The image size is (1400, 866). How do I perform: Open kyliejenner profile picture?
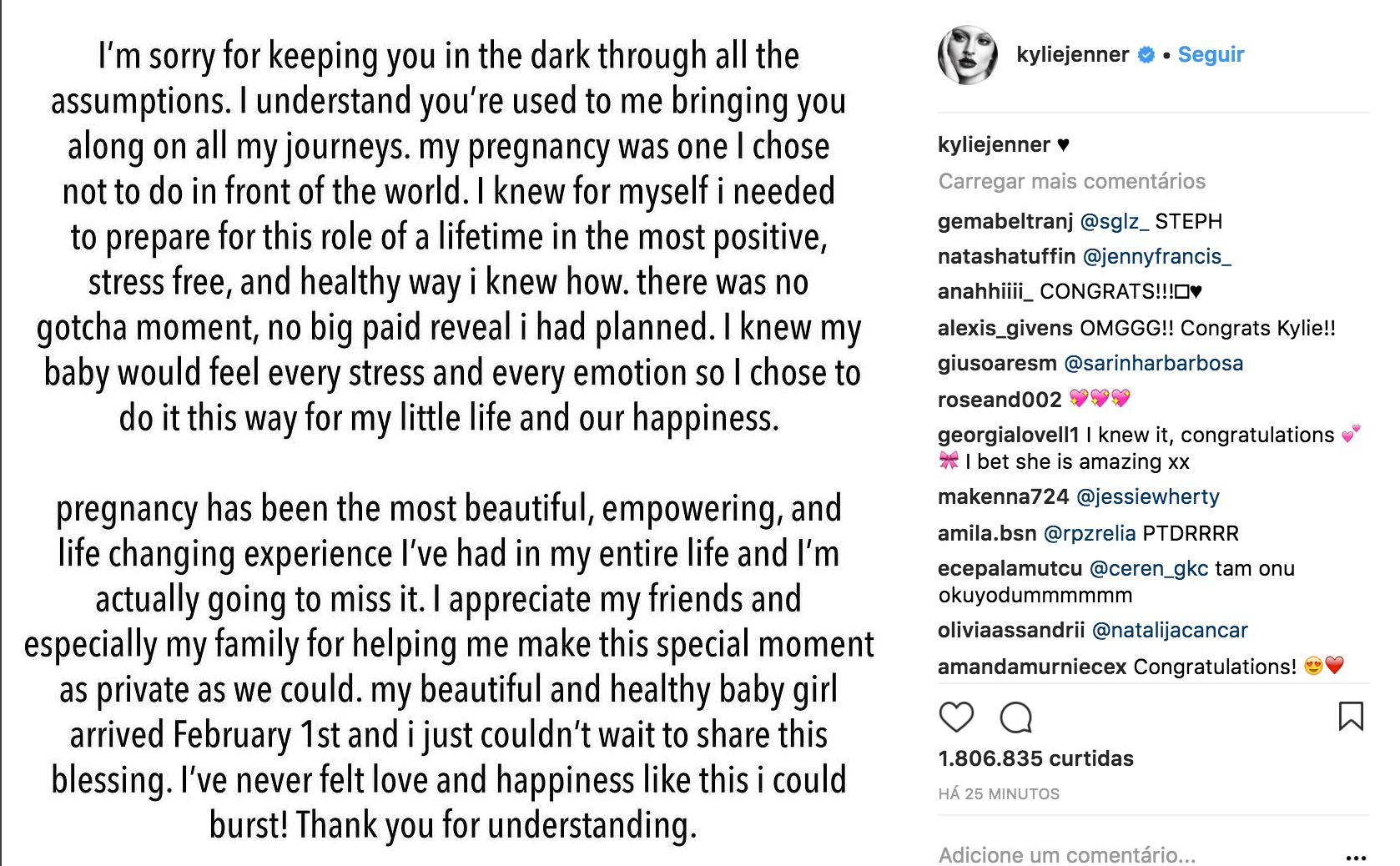click(x=968, y=55)
